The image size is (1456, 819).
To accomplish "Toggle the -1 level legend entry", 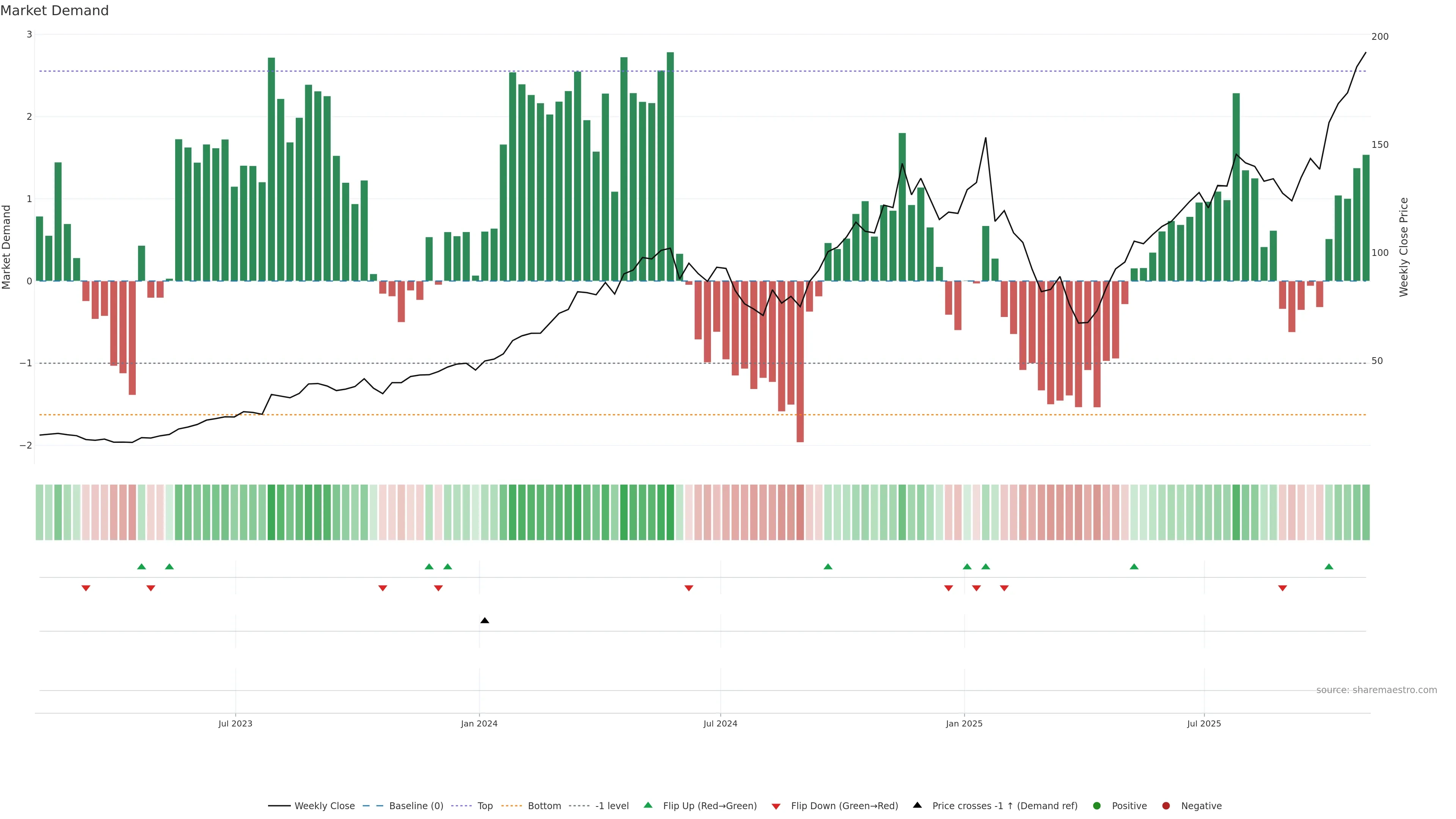I will [612, 805].
